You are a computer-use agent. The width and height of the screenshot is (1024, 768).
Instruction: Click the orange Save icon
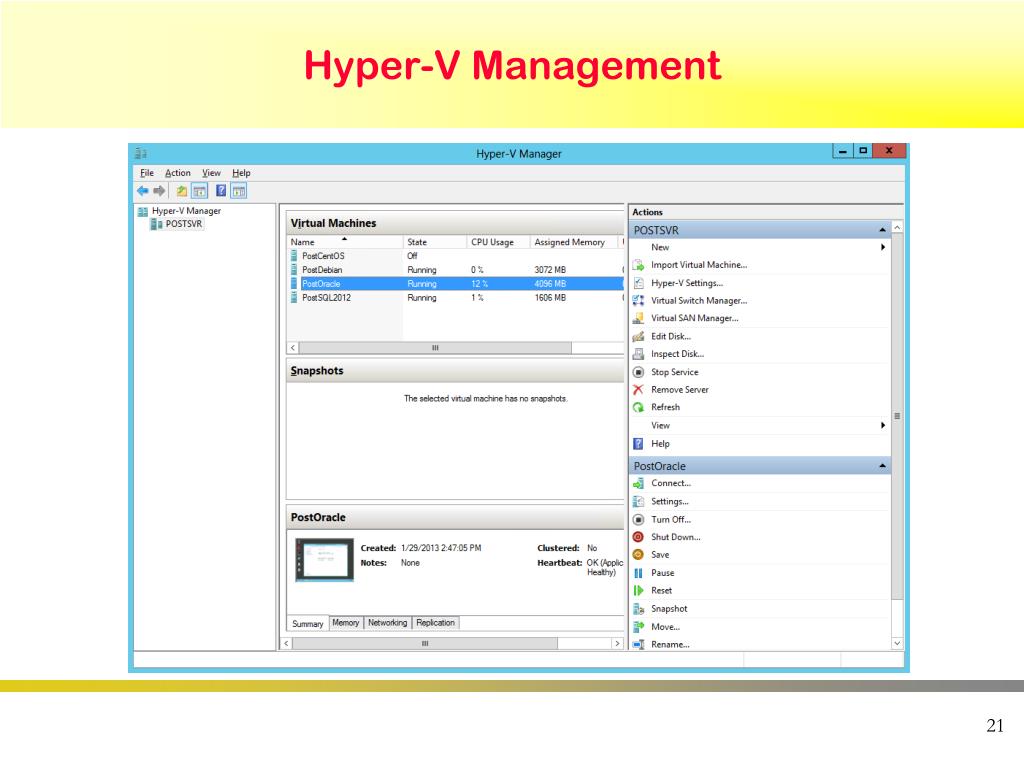coord(639,554)
